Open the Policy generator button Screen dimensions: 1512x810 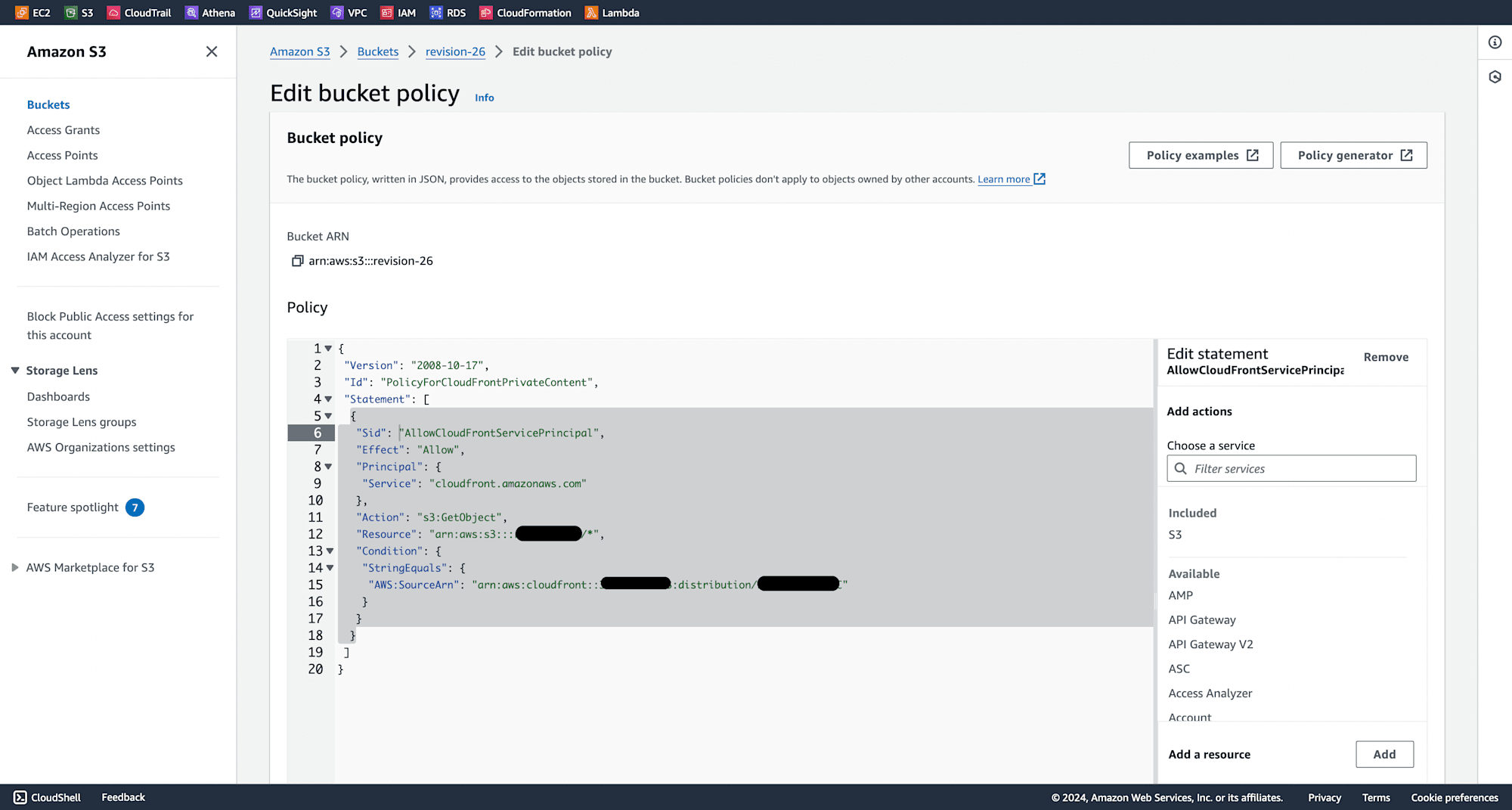coord(1353,155)
